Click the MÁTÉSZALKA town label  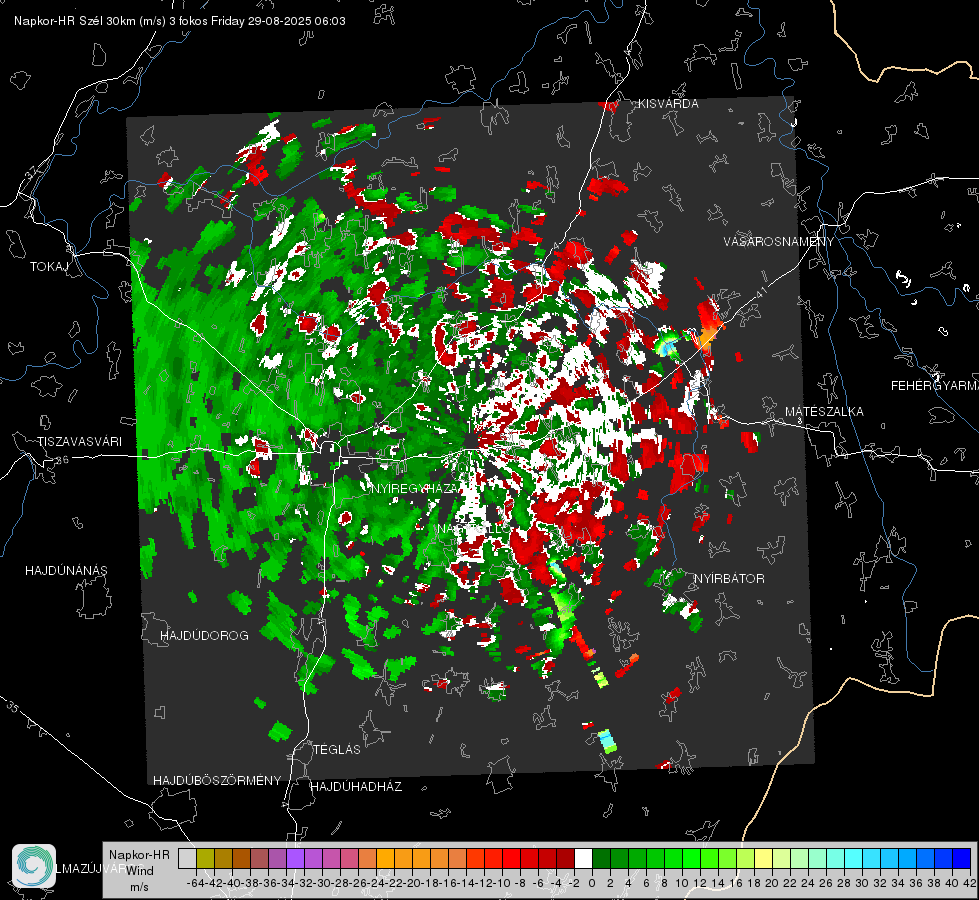point(824,412)
